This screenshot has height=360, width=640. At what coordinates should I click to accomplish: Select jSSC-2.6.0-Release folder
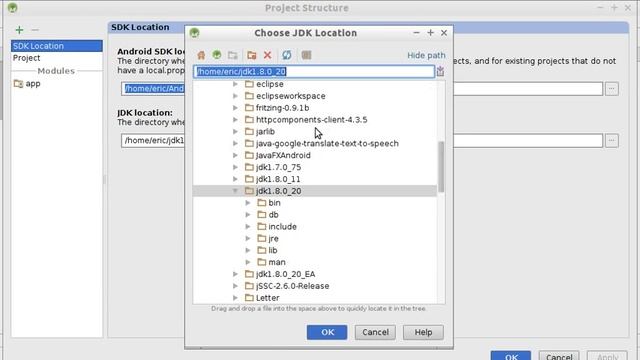tap(292, 286)
